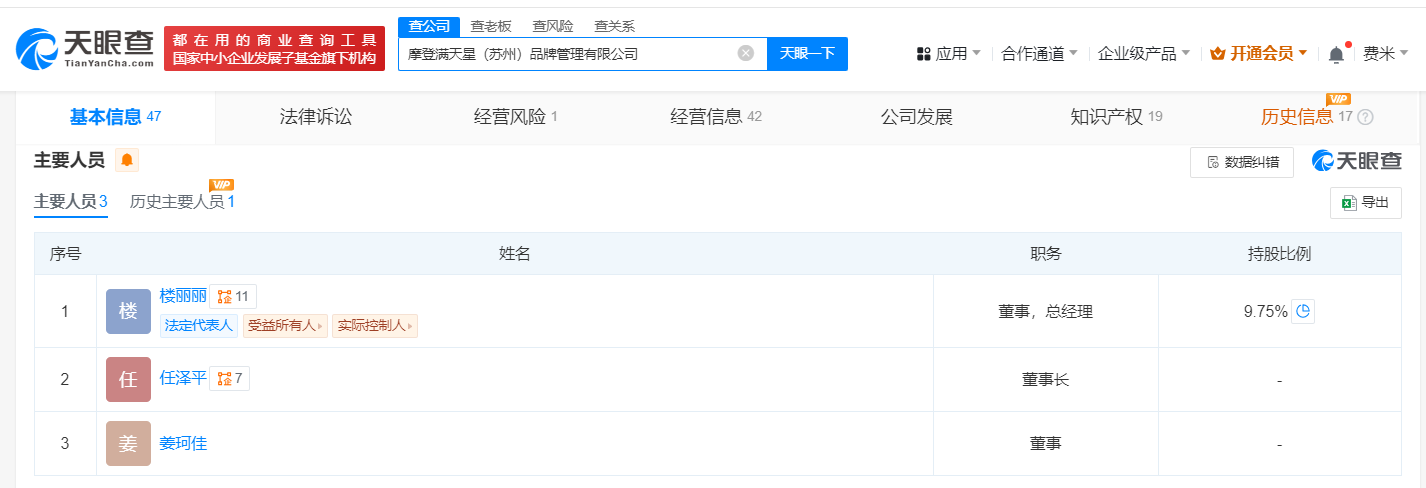
Task: Open the notification bell in header
Action: click(x=1336, y=54)
